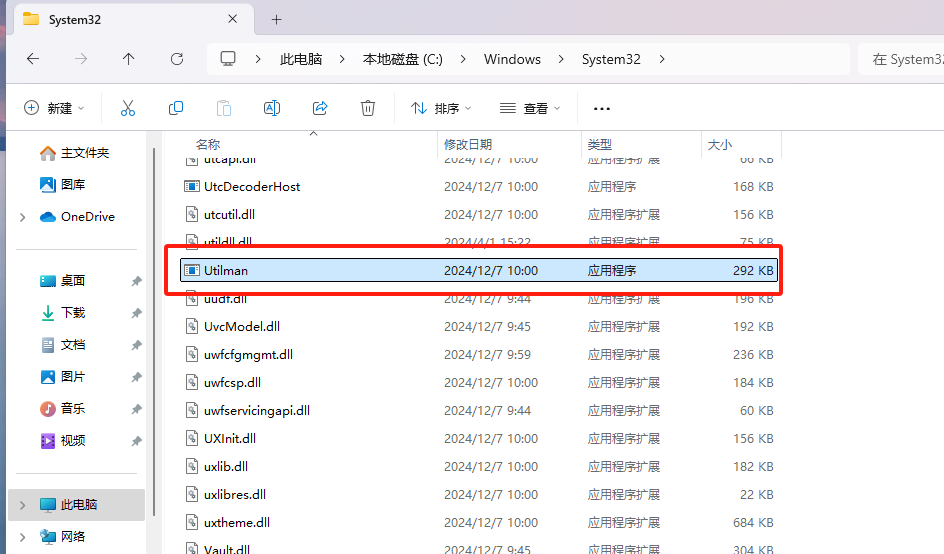Unpin 音乐 using its pin icon
Image resolution: width=944 pixels, height=554 pixels.
tap(137, 409)
